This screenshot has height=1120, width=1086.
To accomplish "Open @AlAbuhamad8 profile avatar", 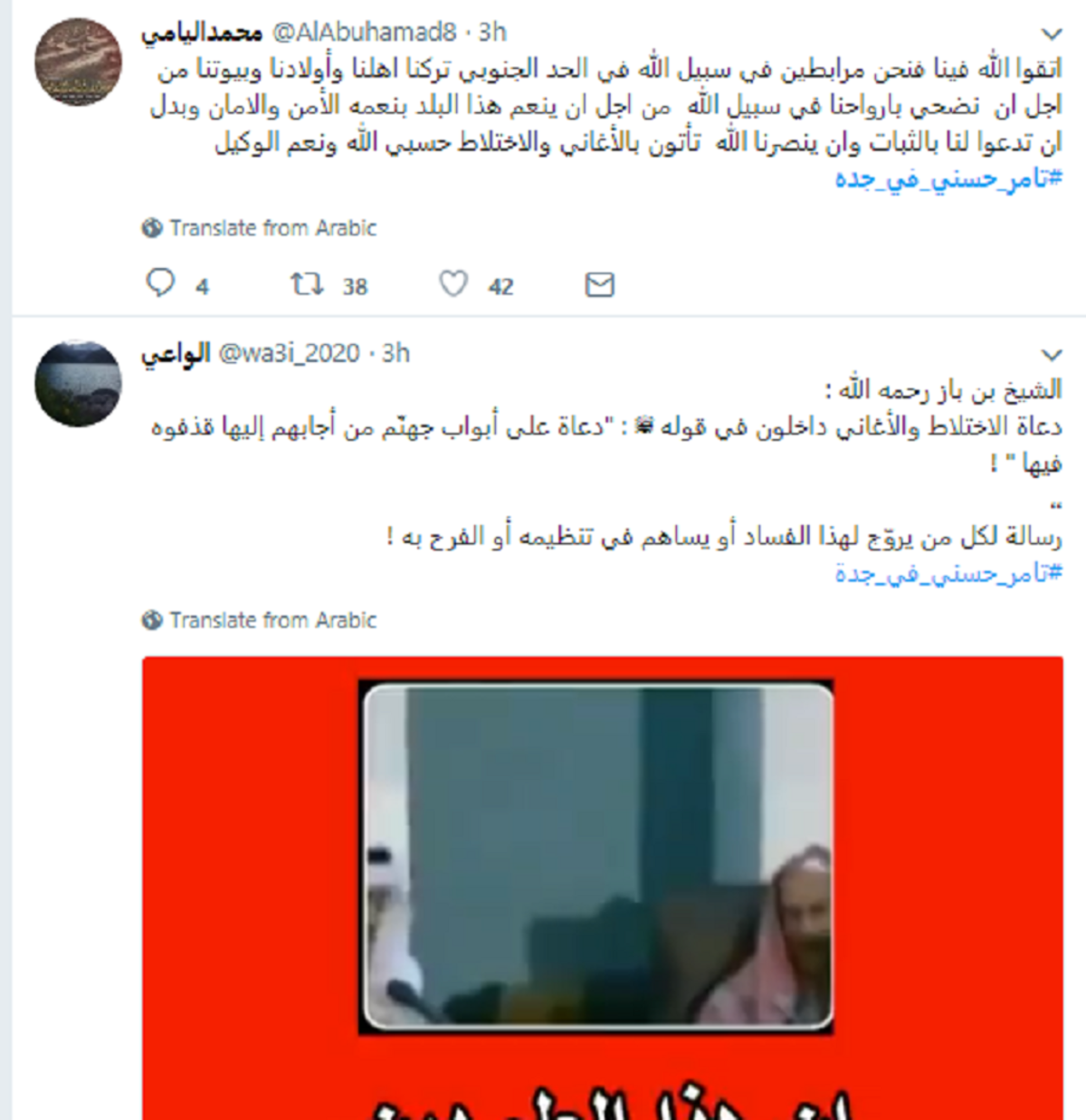I will 78,61.
